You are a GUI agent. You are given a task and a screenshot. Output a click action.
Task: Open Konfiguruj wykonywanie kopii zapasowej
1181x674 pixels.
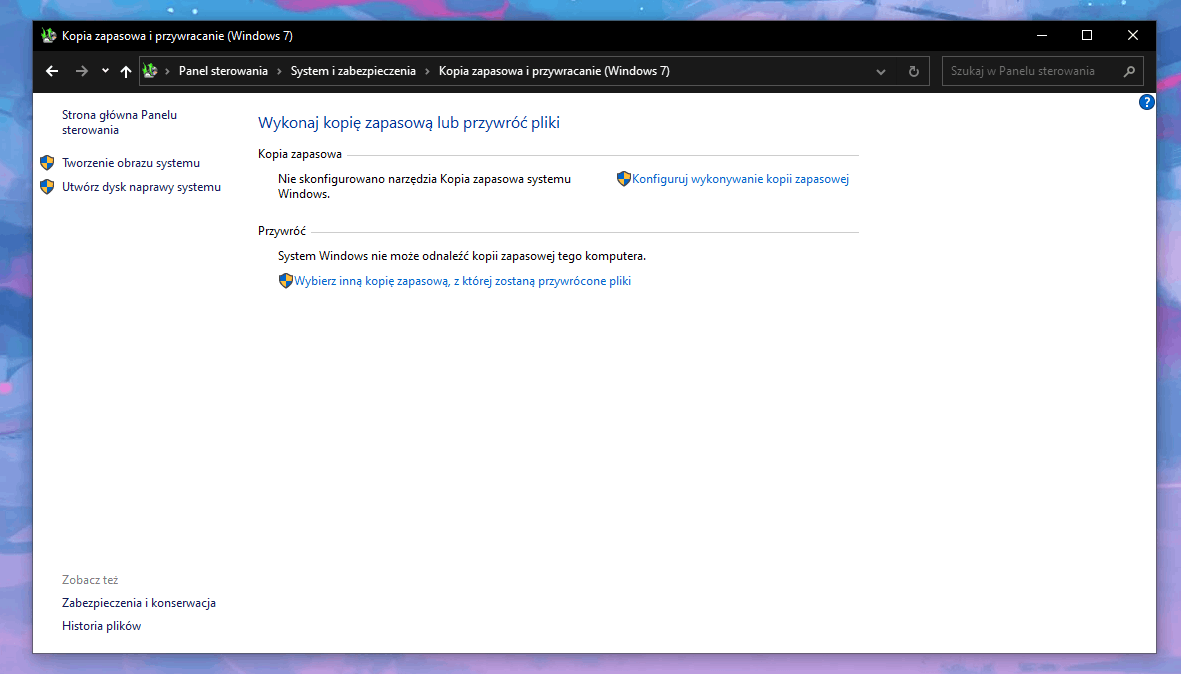740,178
